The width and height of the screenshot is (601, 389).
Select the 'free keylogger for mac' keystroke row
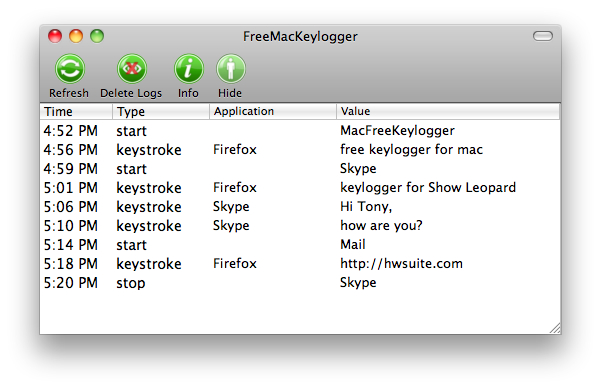(300, 150)
